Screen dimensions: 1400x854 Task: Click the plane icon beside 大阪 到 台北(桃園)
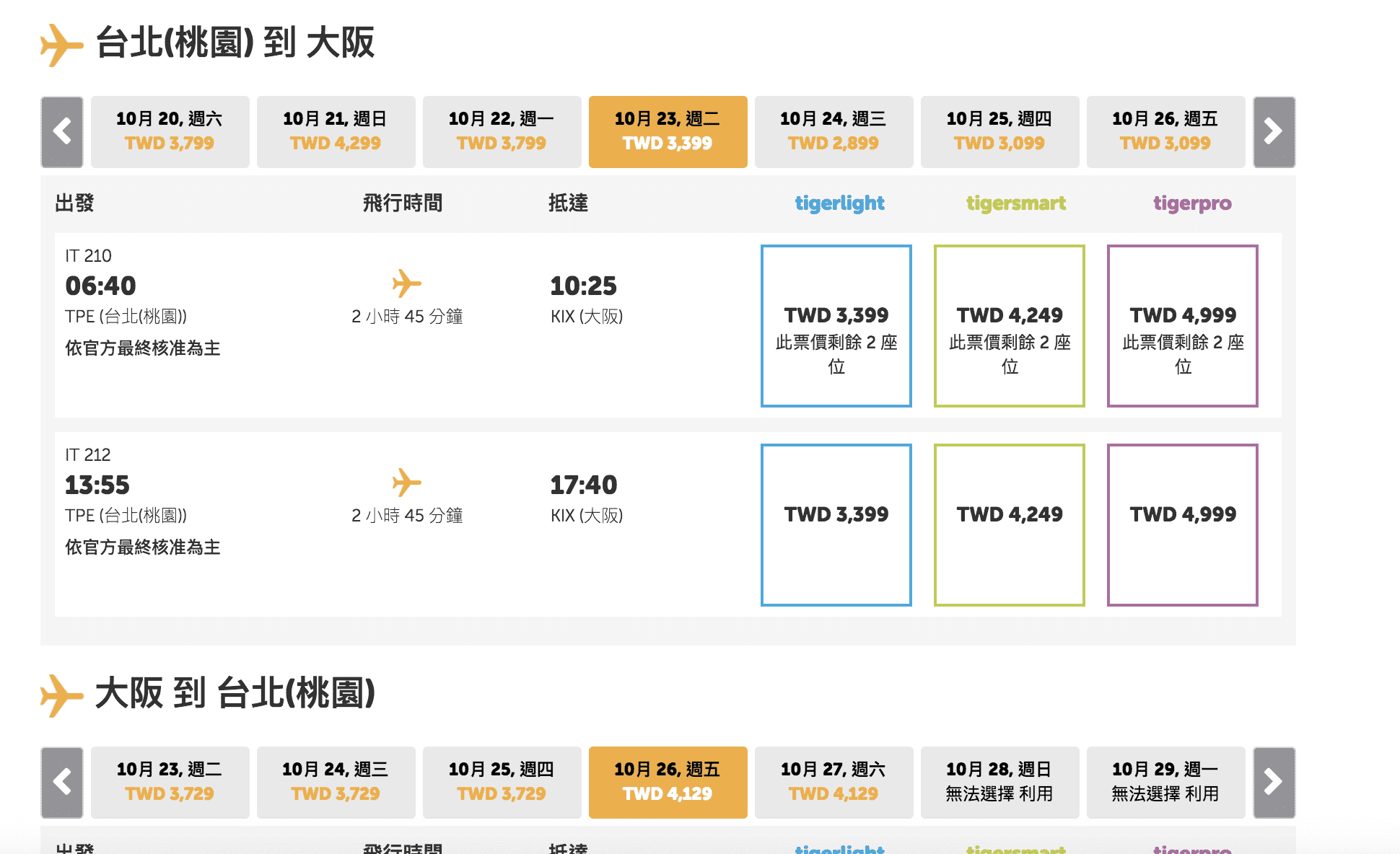click(61, 695)
